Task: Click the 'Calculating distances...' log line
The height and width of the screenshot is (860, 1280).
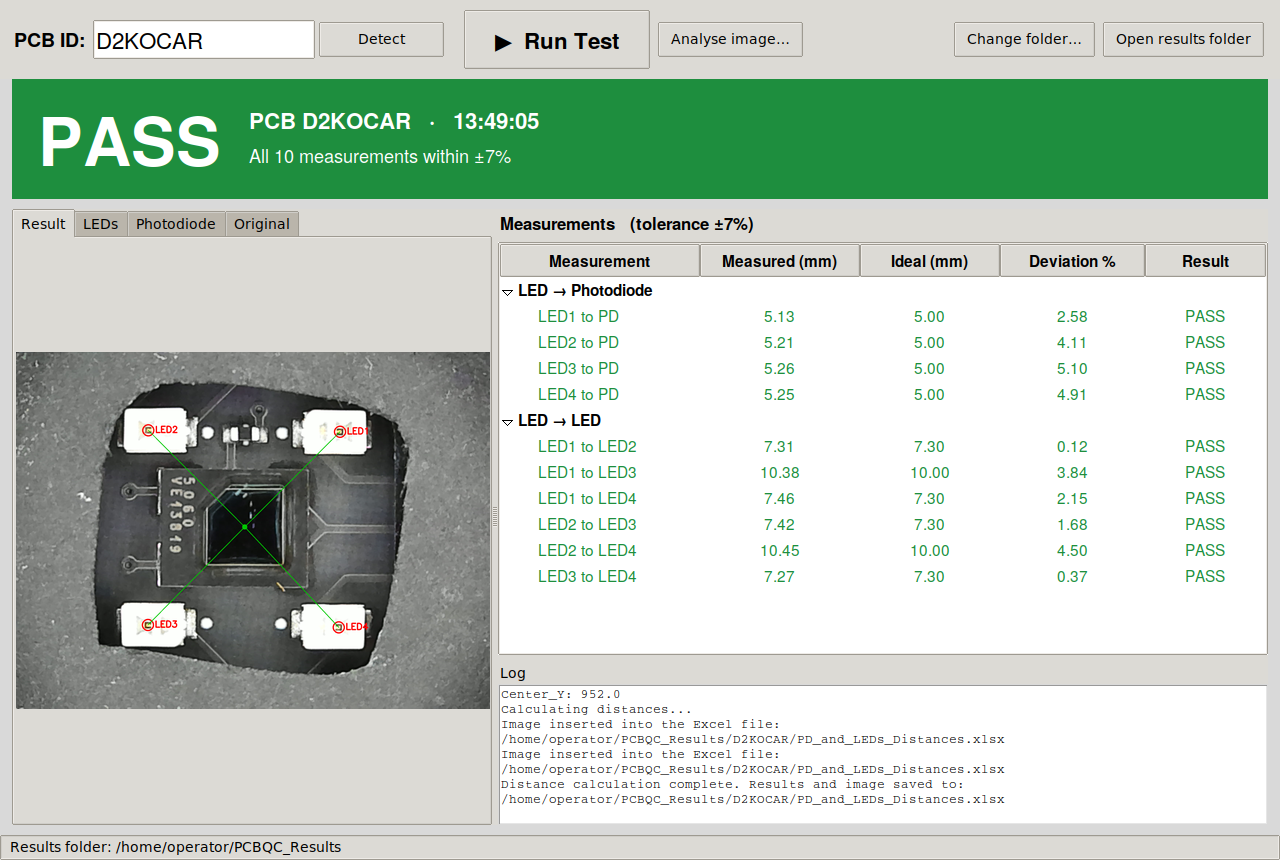Action: (x=595, y=709)
